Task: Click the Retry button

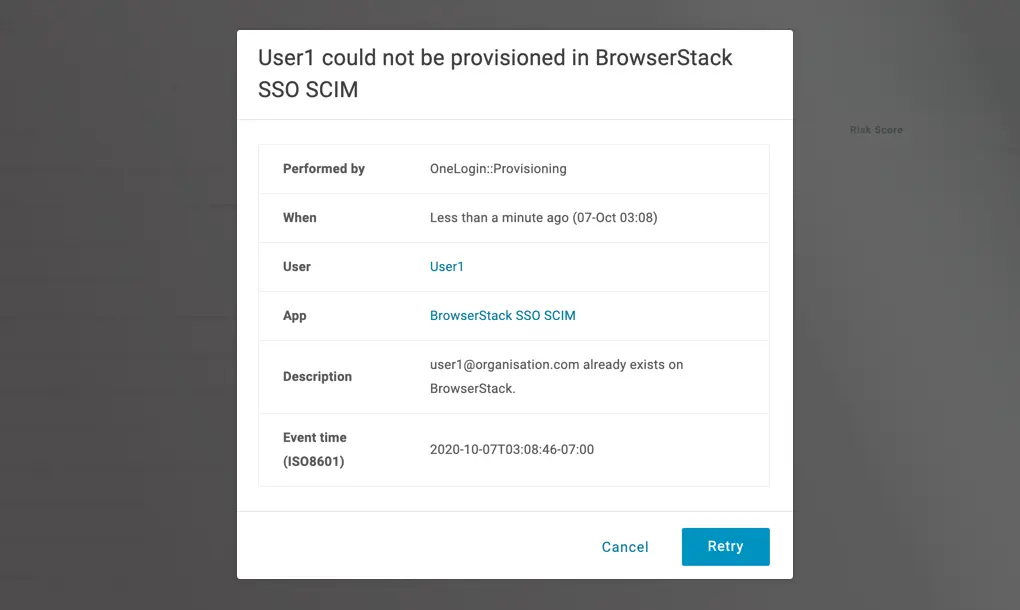Action: 725,547
